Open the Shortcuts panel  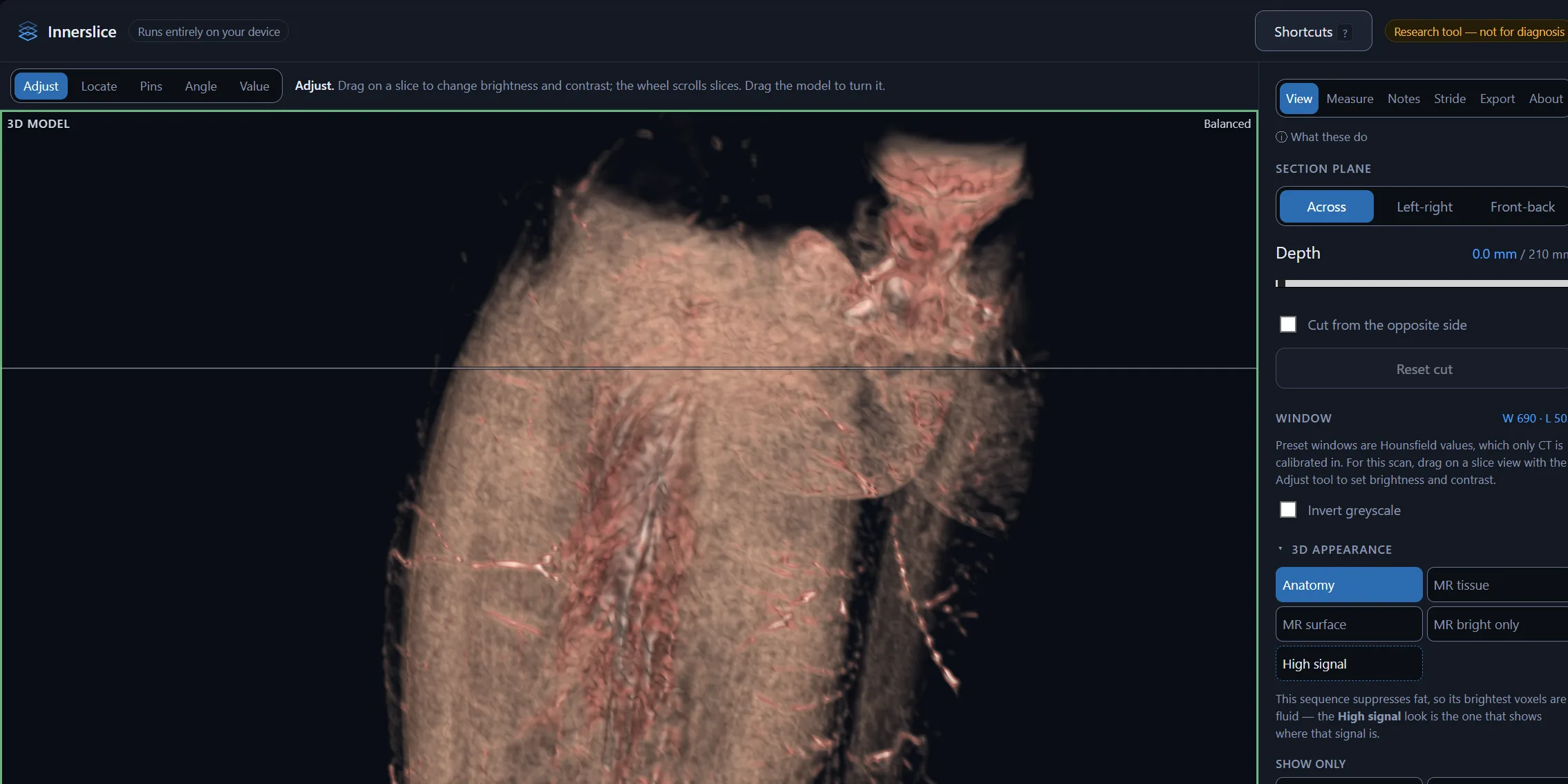point(1313,31)
